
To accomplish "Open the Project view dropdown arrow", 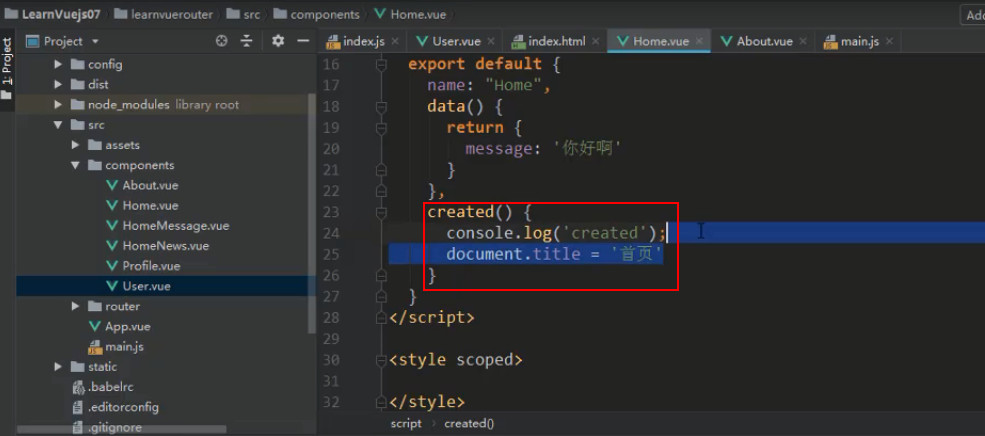I will [x=95, y=41].
